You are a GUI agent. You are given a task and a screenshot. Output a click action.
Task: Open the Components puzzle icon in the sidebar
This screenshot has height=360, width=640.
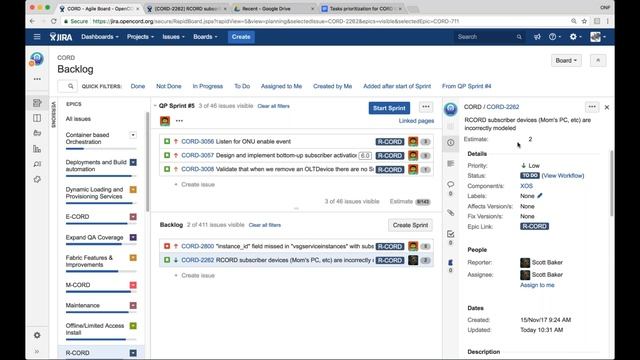[37, 179]
